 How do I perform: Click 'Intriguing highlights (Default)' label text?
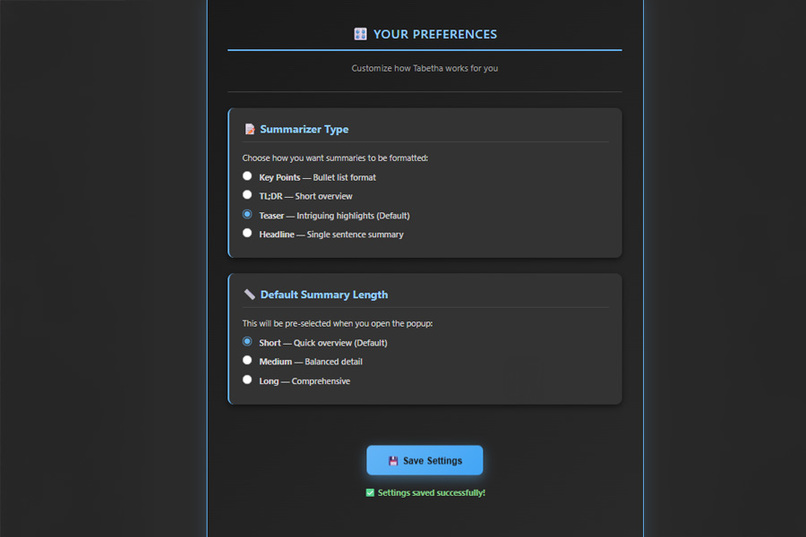353,216
